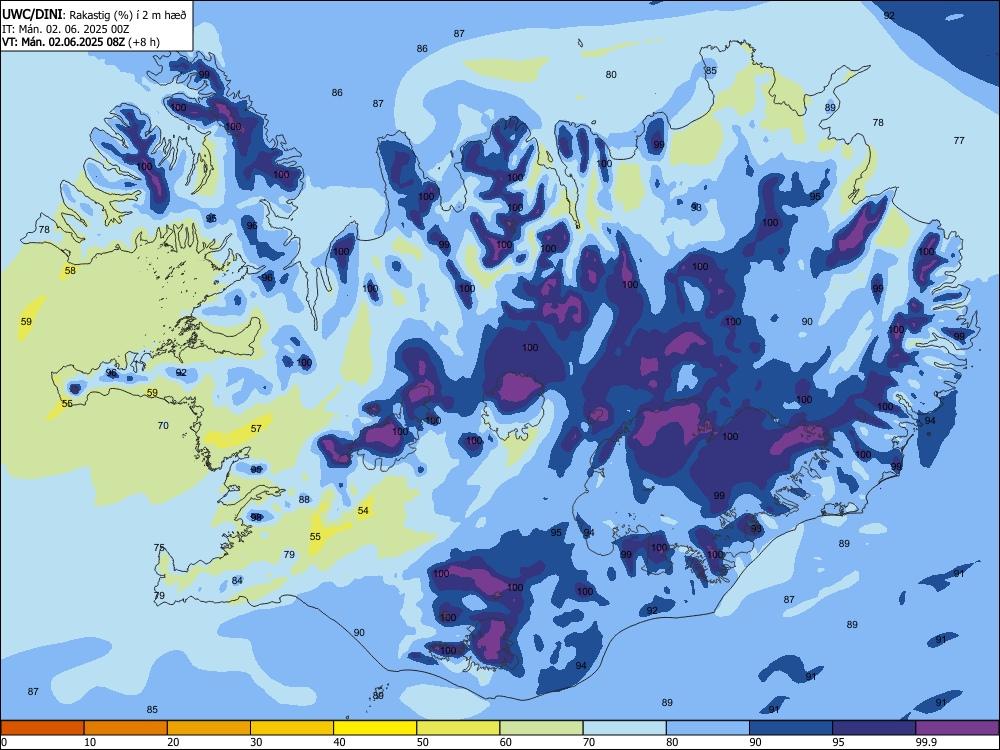
Task: Click the '50' legend tick label
Action: pos(422,742)
